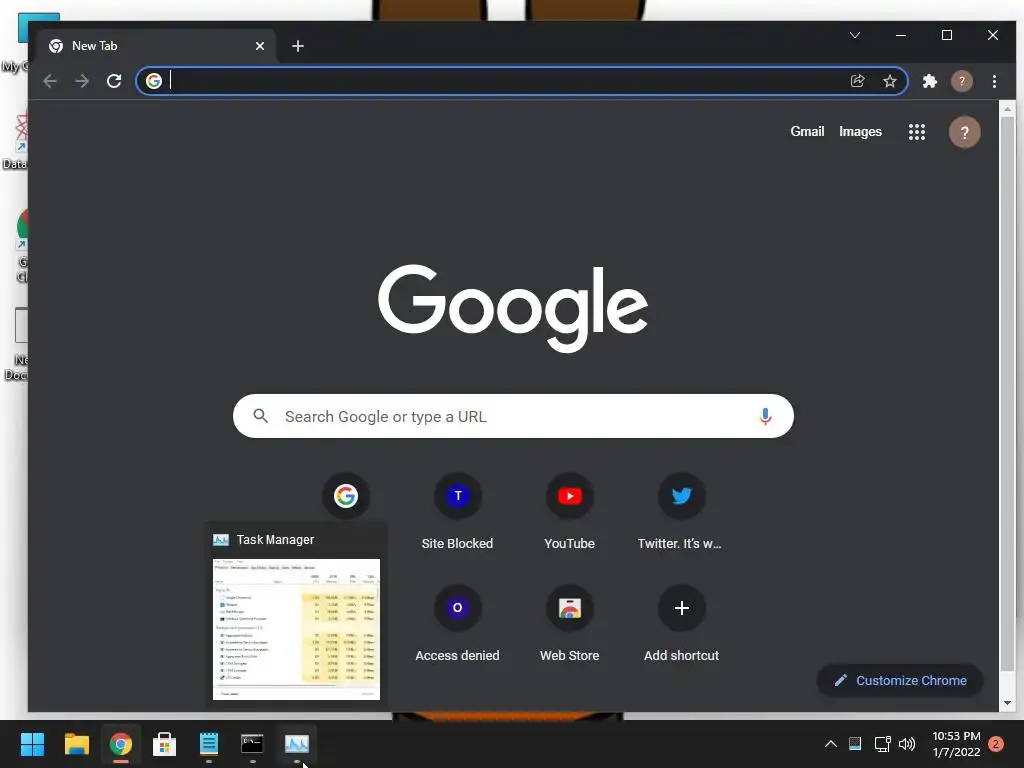The image size is (1024, 768).
Task: Bookmark this tab with the star
Action: tap(889, 81)
